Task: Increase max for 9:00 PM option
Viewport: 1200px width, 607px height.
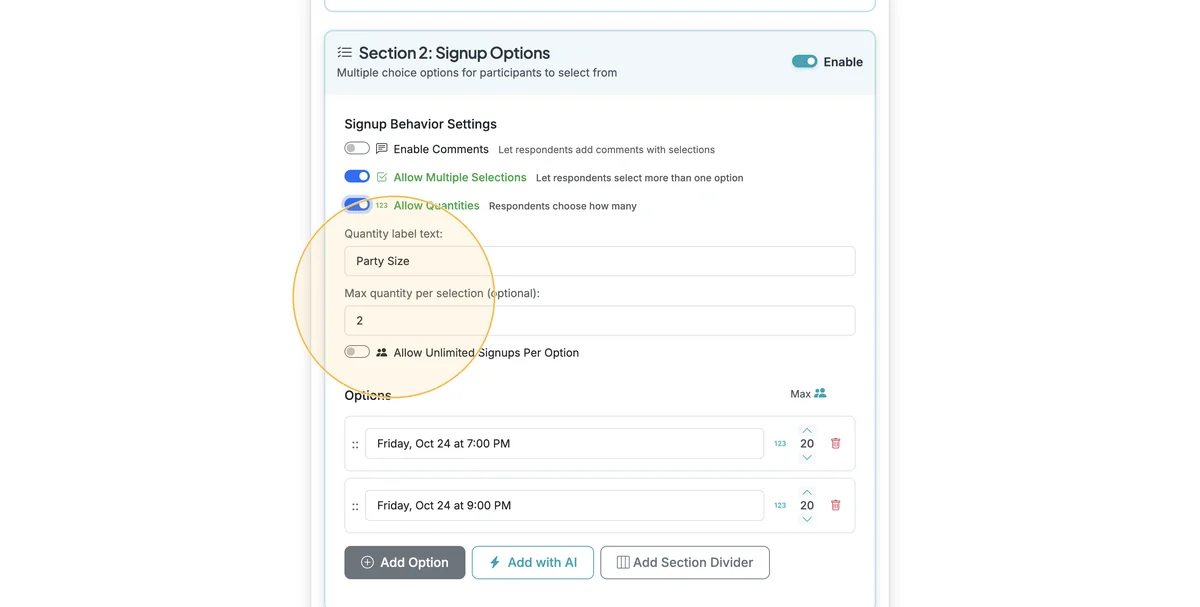Action: point(807,492)
